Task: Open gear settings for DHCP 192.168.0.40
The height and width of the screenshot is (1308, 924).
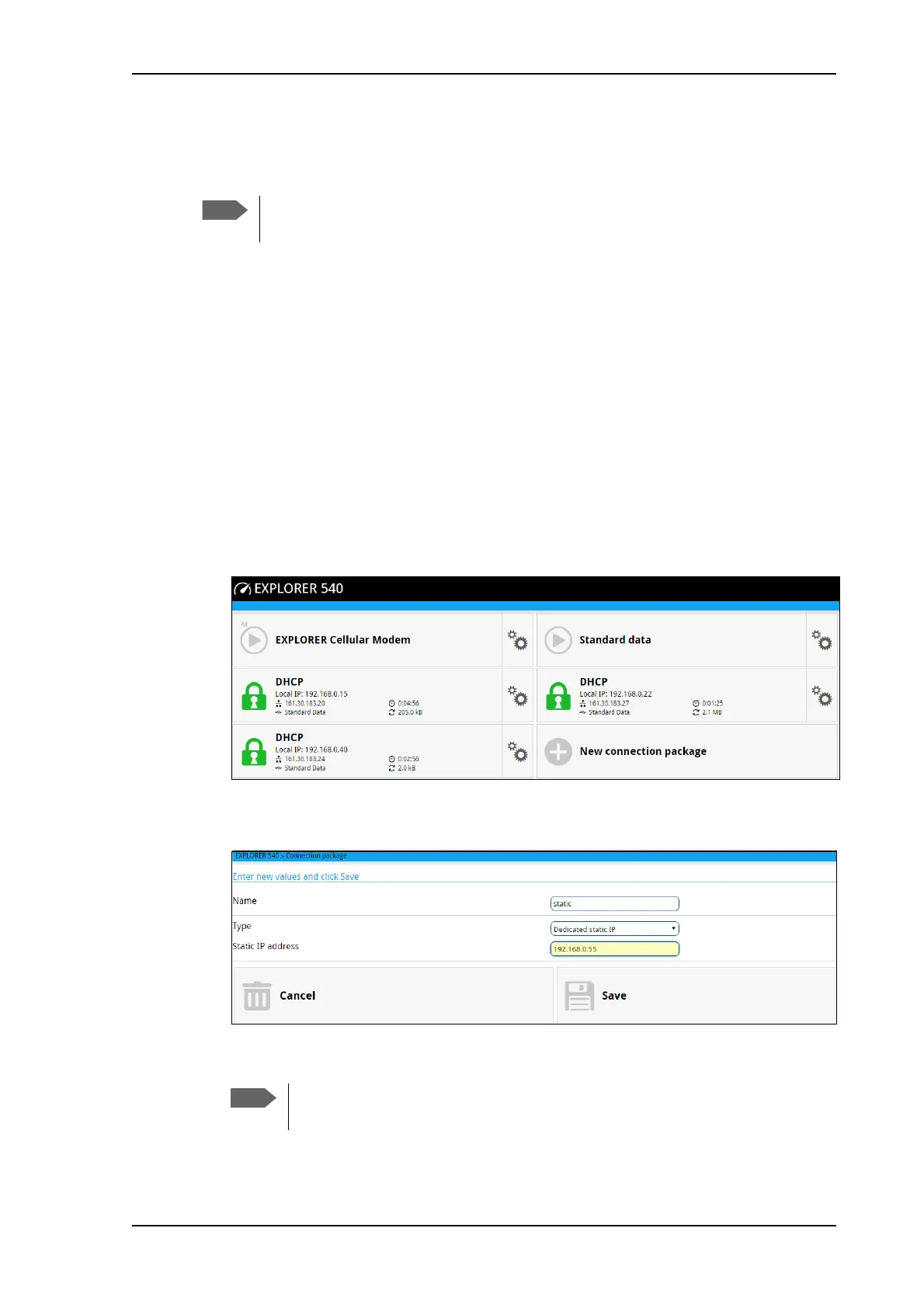Action: (x=518, y=752)
